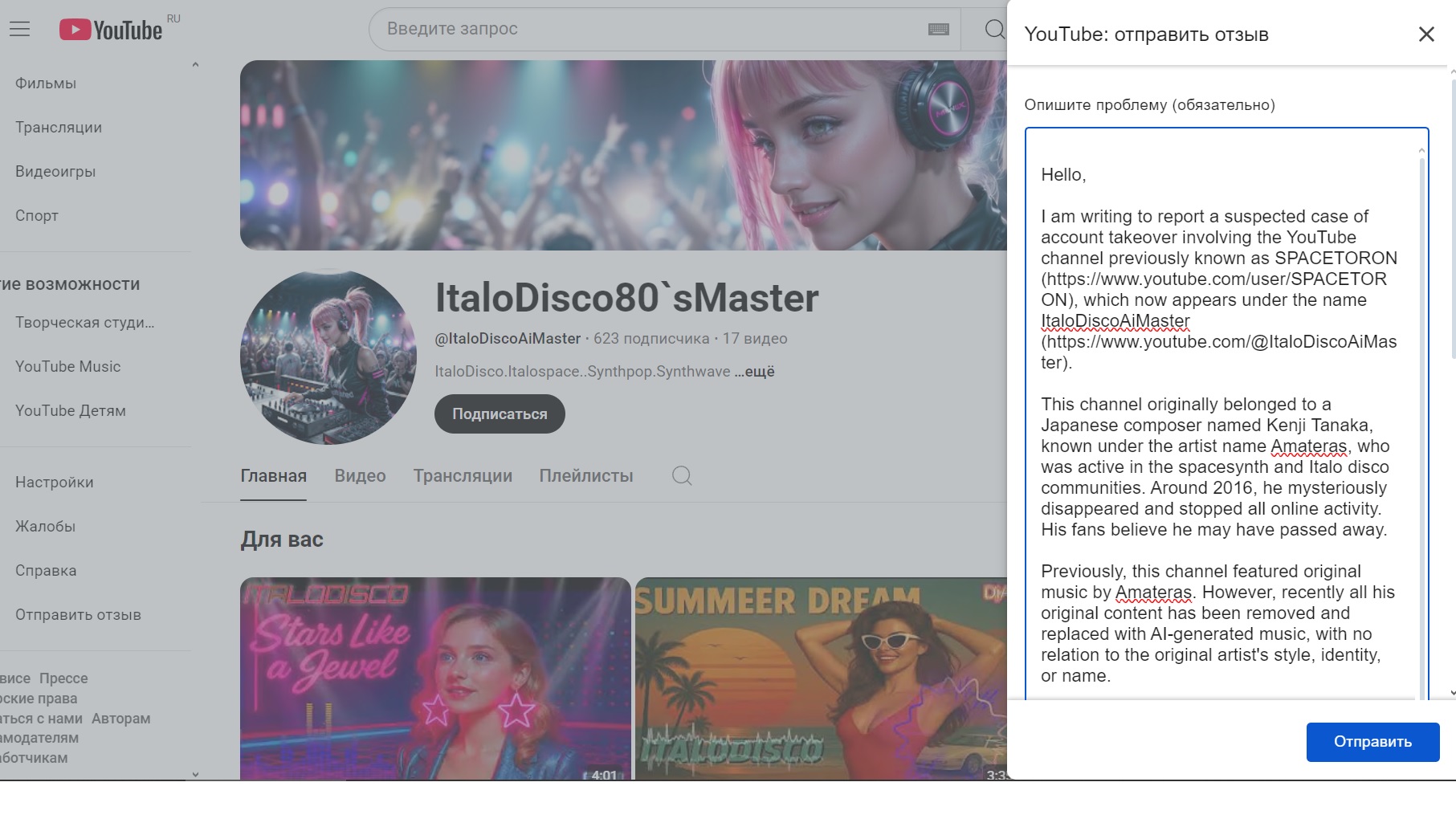Open Творческая студия in the sidebar
Screen dimensions: 1456x831
click(85, 323)
